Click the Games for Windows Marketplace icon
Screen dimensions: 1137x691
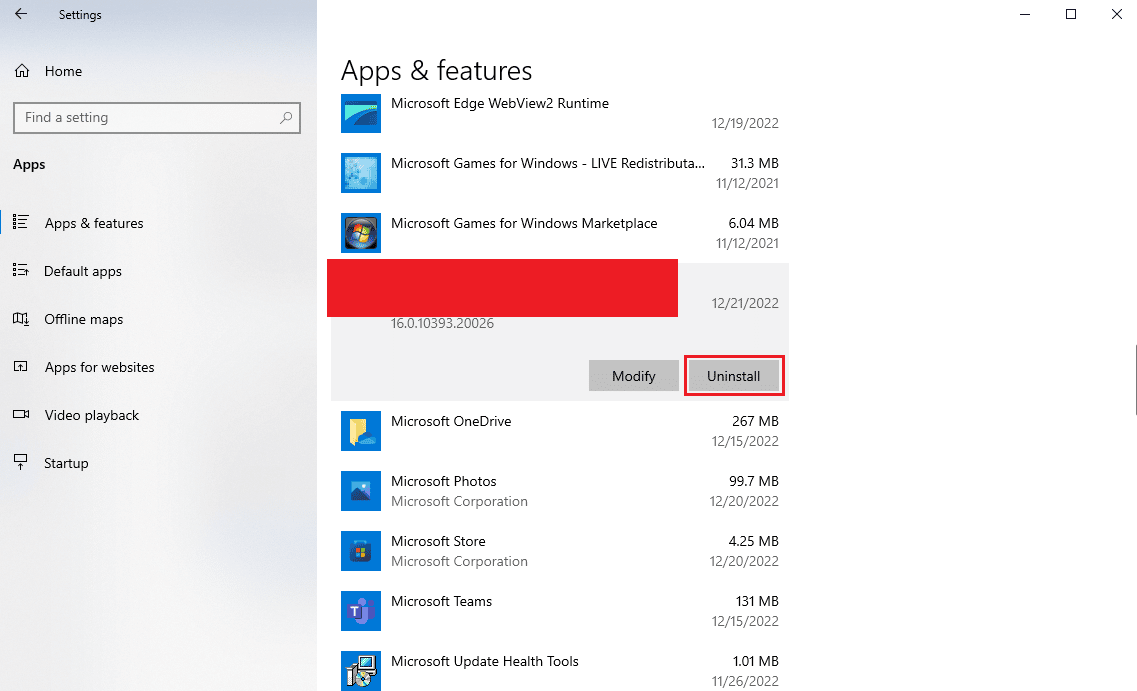(361, 233)
